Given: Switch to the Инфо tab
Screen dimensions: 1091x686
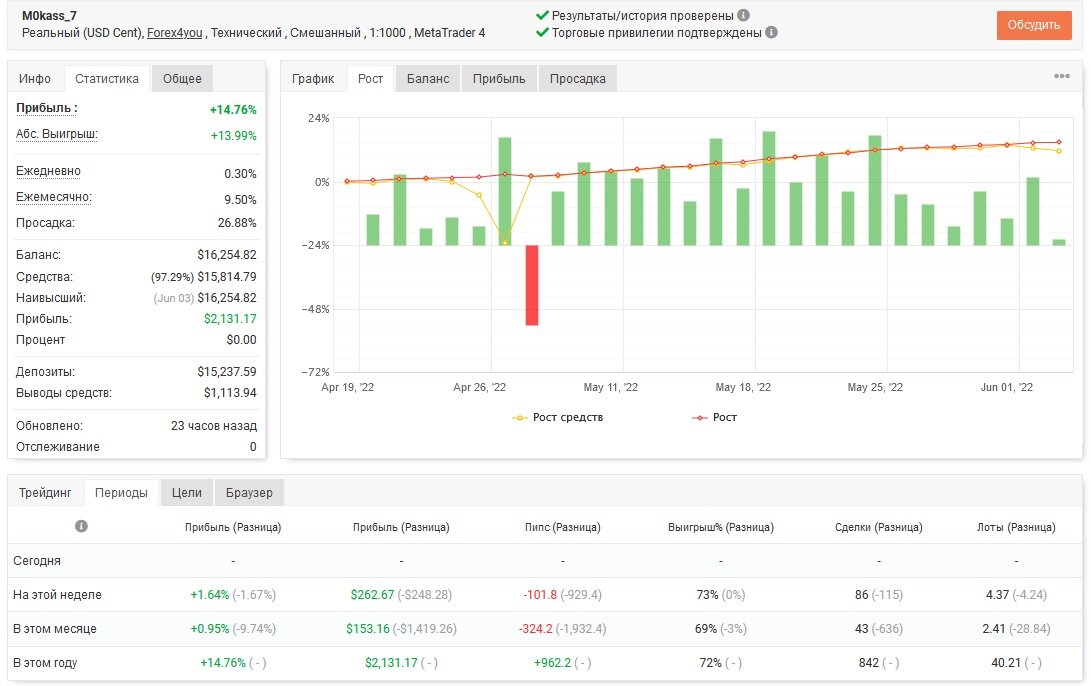Looking at the screenshot, I should click(35, 79).
